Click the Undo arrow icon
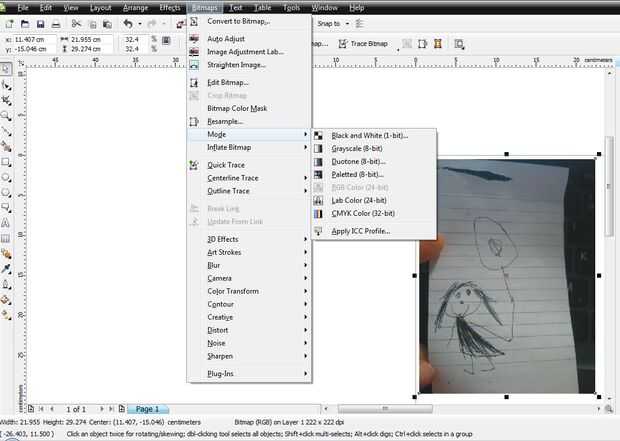The image size is (620, 441). [x=128, y=24]
